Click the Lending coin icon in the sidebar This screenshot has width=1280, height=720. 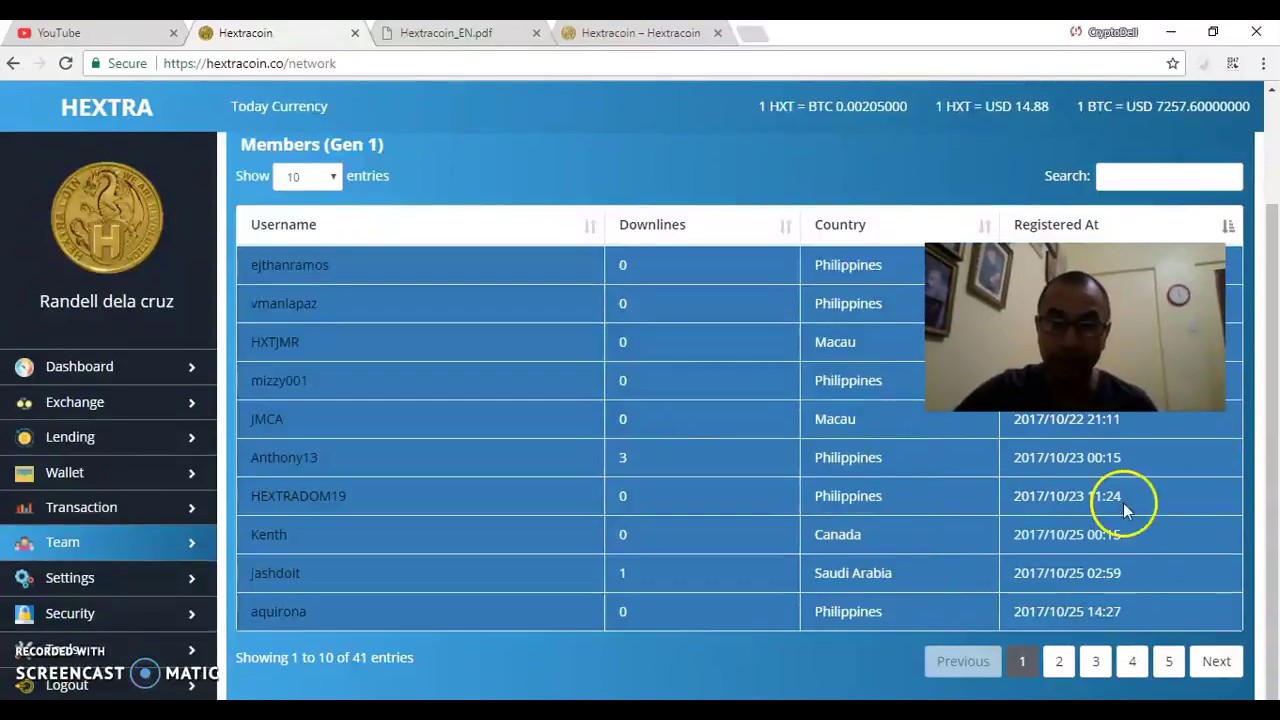tap(24, 437)
